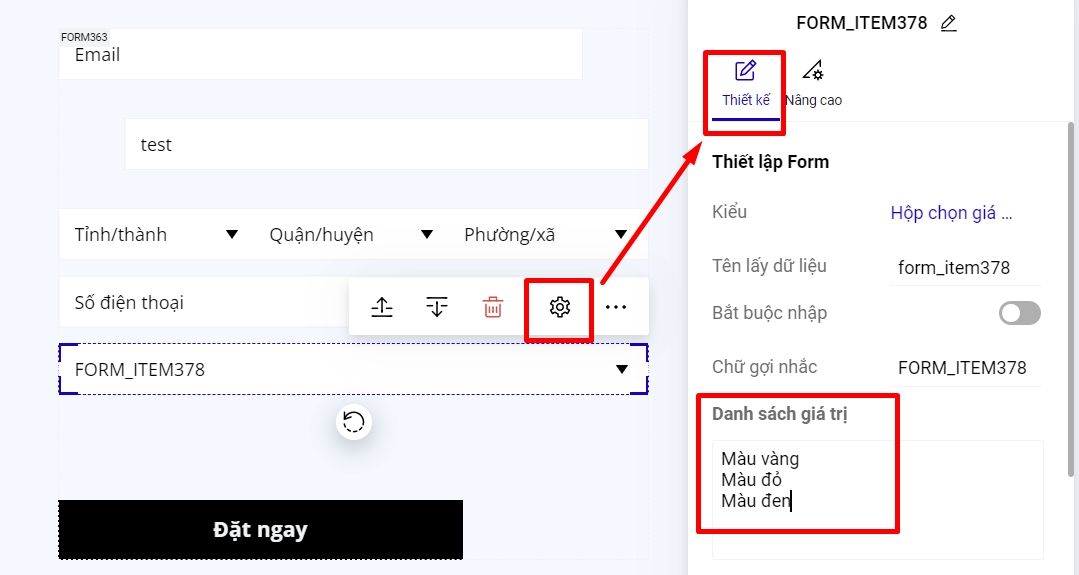Viewport: 1079px width, 575px height.
Task: Edit FORM_ITEM378 name with pencil icon
Action: click(948, 23)
